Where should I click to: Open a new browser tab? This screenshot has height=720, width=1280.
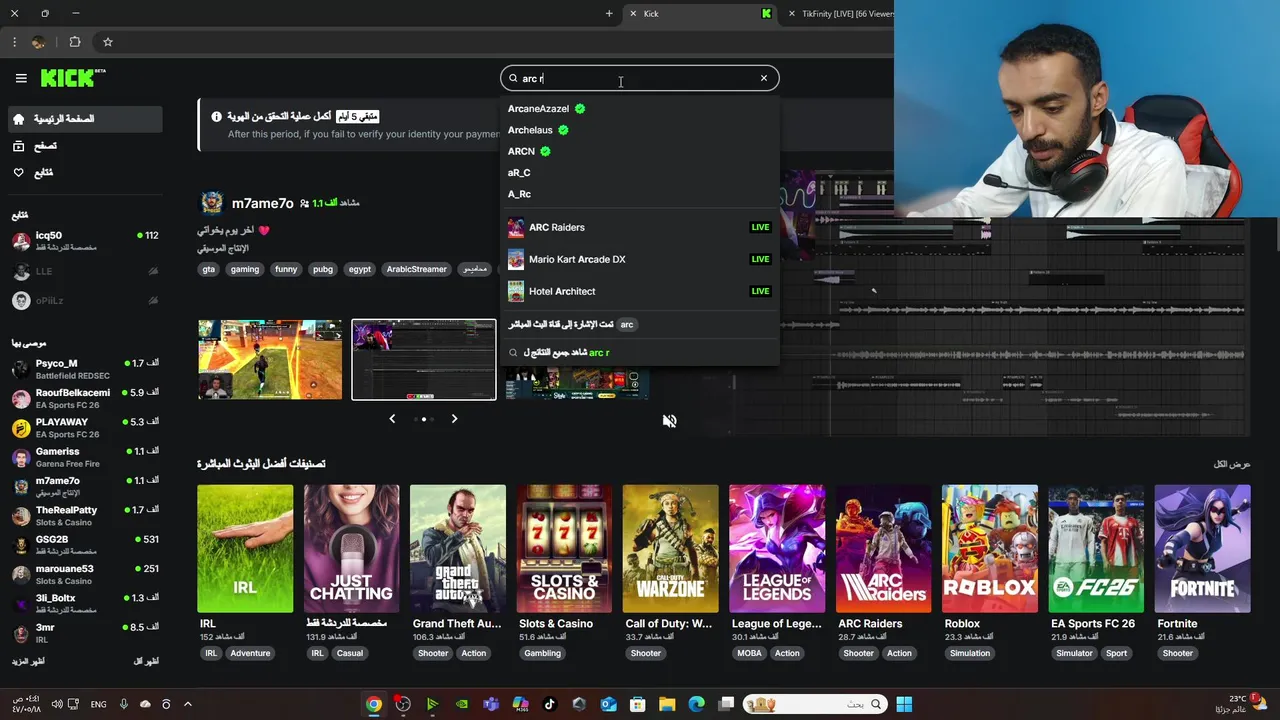pos(609,13)
